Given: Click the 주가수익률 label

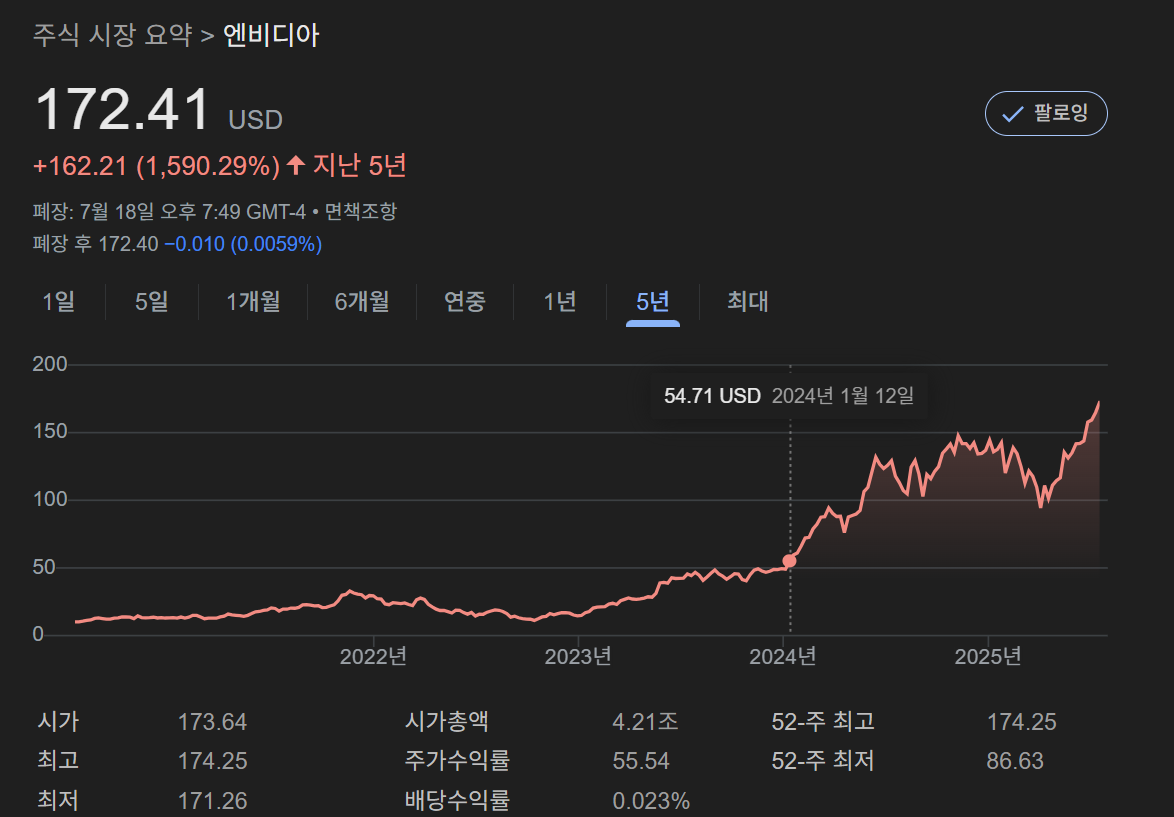Looking at the screenshot, I should pos(457,761).
